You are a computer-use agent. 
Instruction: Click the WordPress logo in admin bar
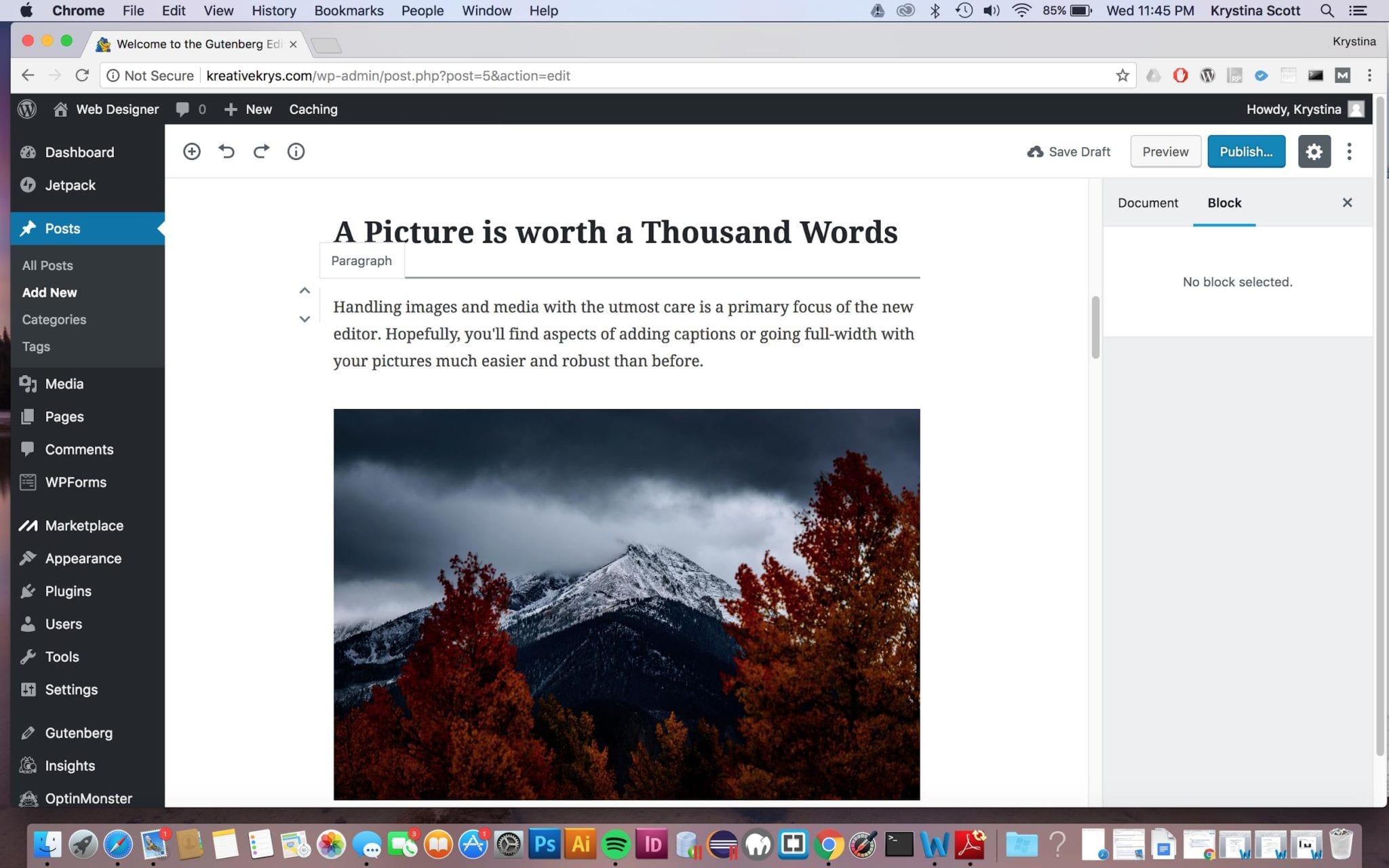point(26,108)
